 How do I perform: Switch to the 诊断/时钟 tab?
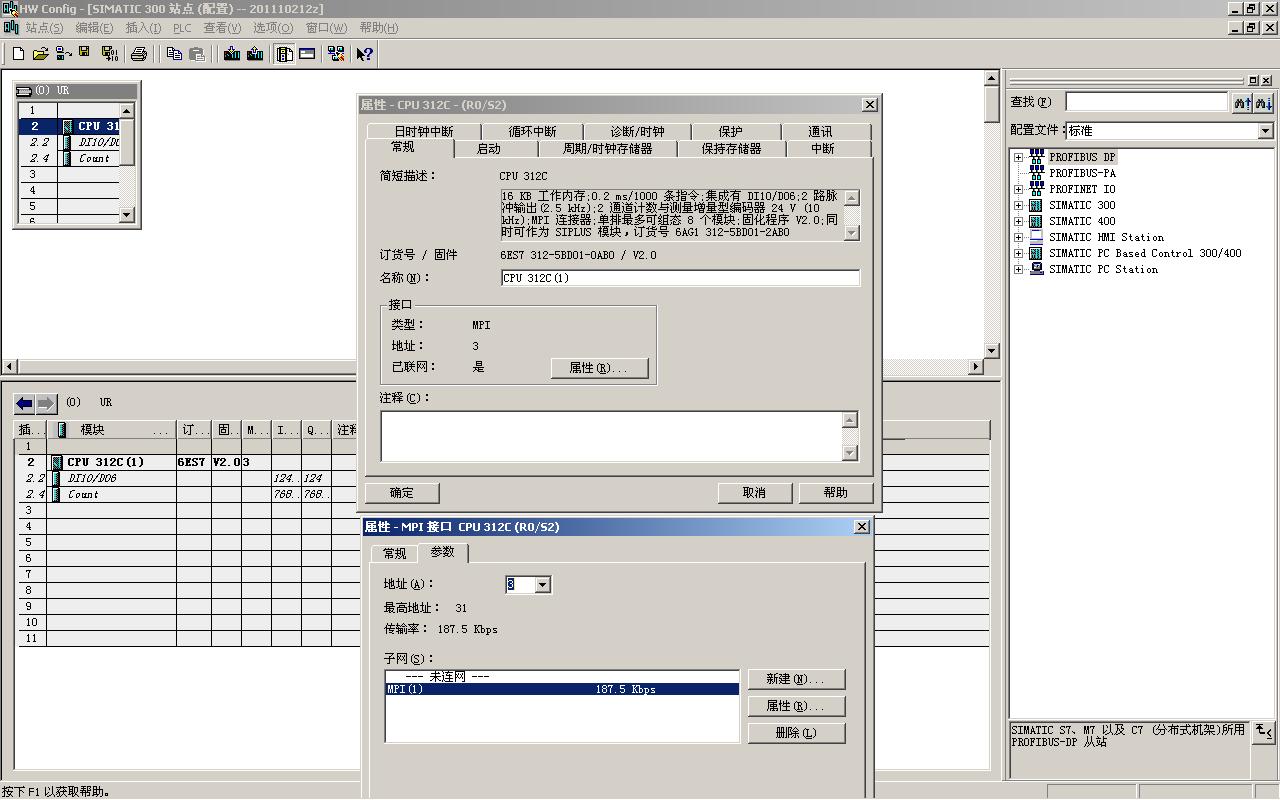click(x=637, y=132)
